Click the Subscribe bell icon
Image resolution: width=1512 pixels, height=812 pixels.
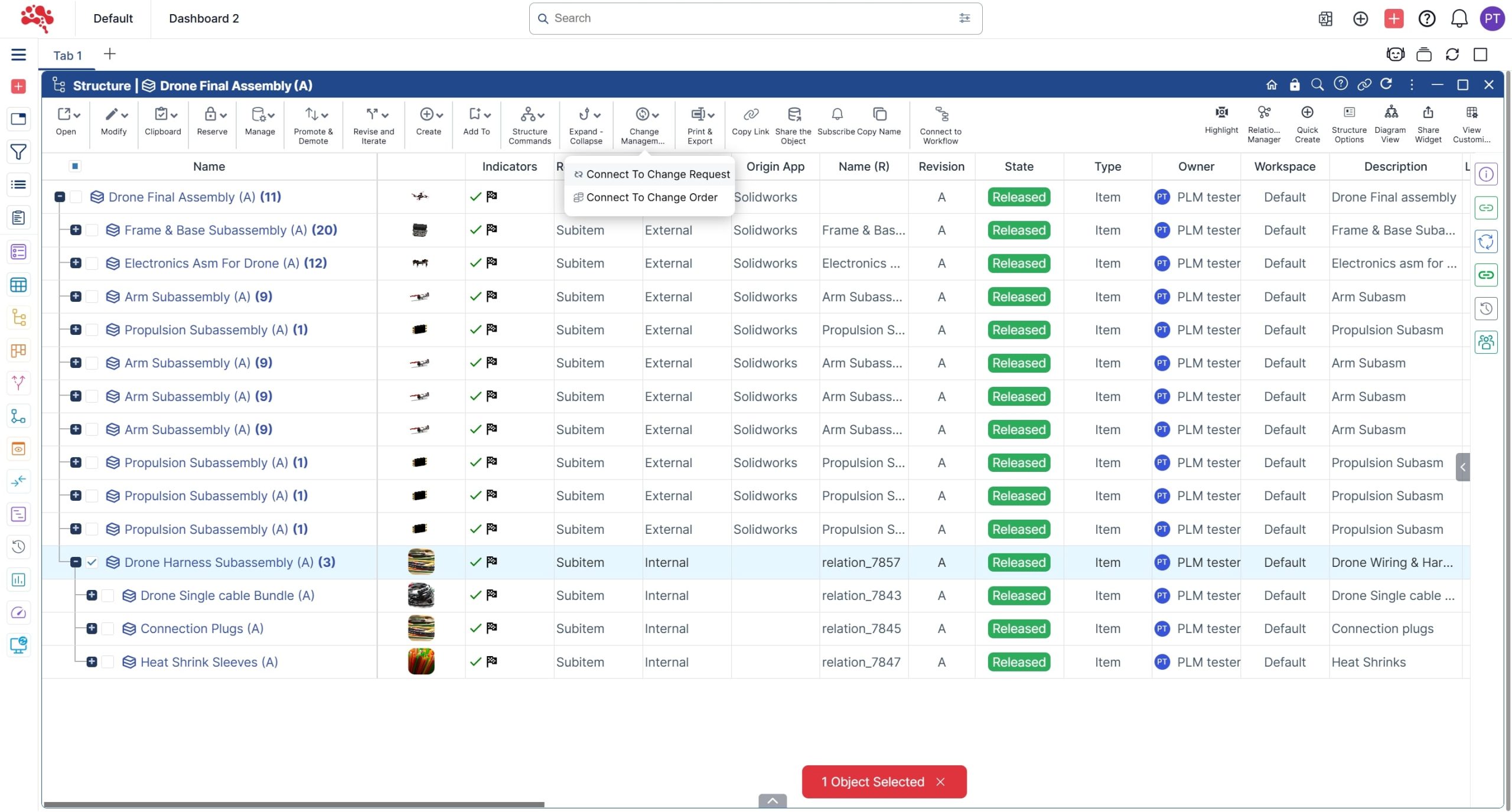point(836,115)
